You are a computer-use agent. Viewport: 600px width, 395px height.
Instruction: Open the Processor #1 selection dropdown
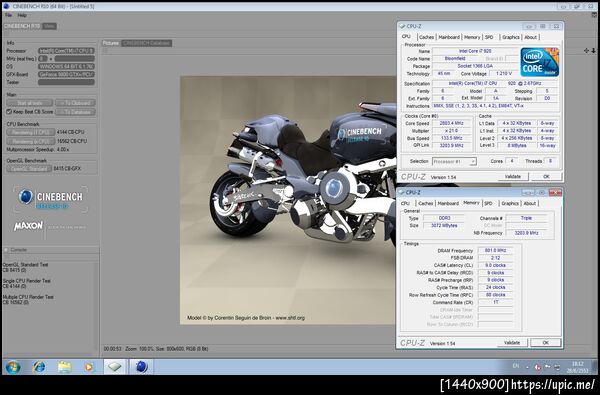tap(454, 161)
